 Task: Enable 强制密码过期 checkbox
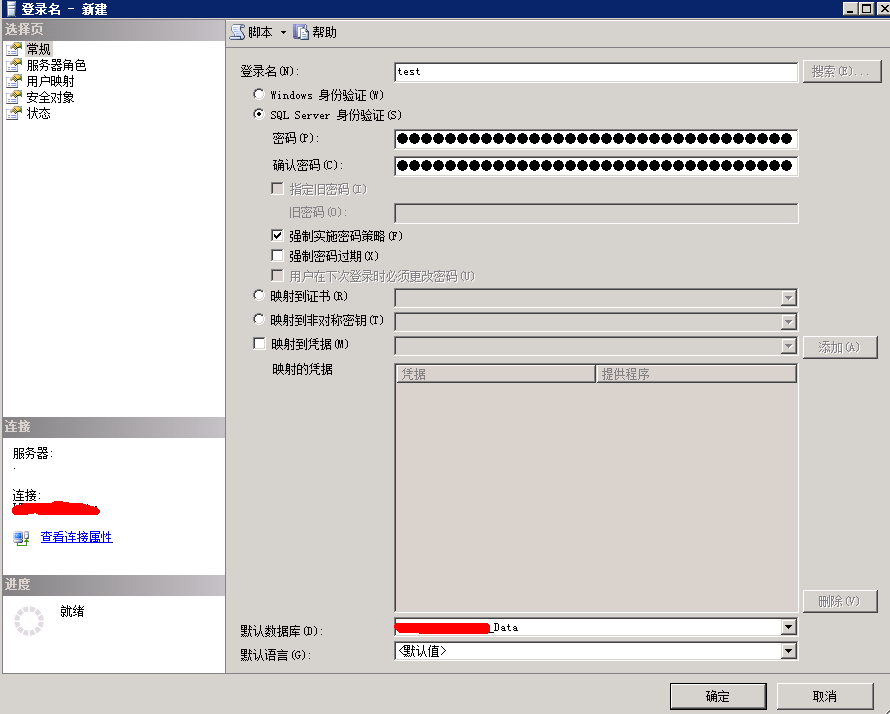pos(278,256)
